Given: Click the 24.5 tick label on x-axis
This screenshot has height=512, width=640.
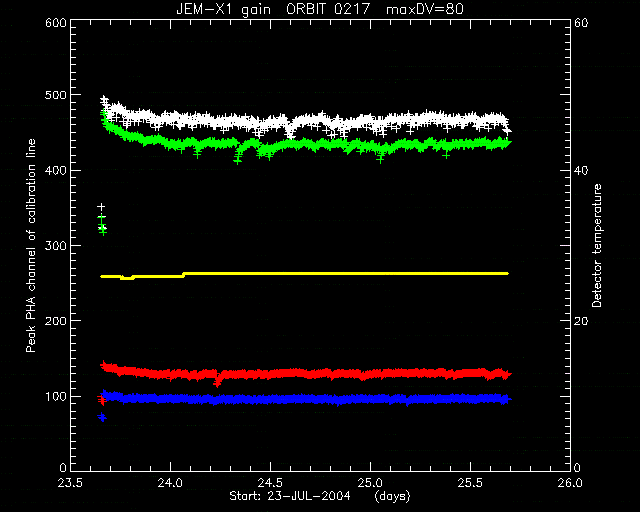Looking at the screenshot, I should tap(270, 483).
